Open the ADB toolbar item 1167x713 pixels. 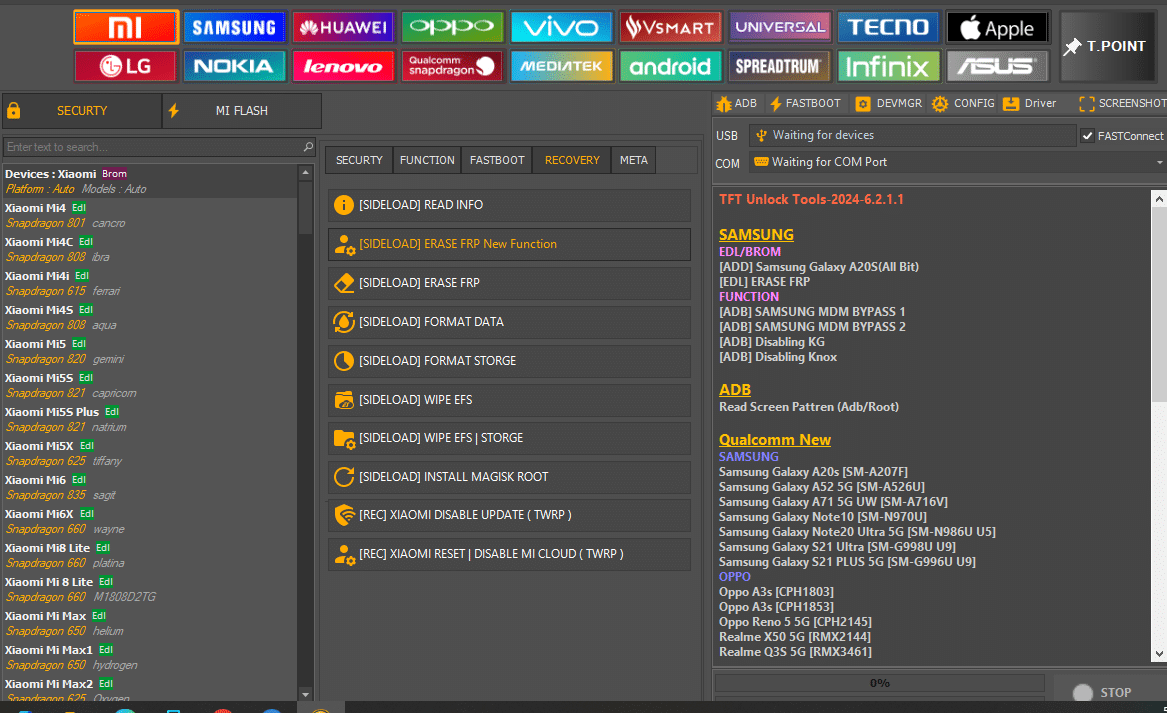pyautogui.click(x=738, y=103)
